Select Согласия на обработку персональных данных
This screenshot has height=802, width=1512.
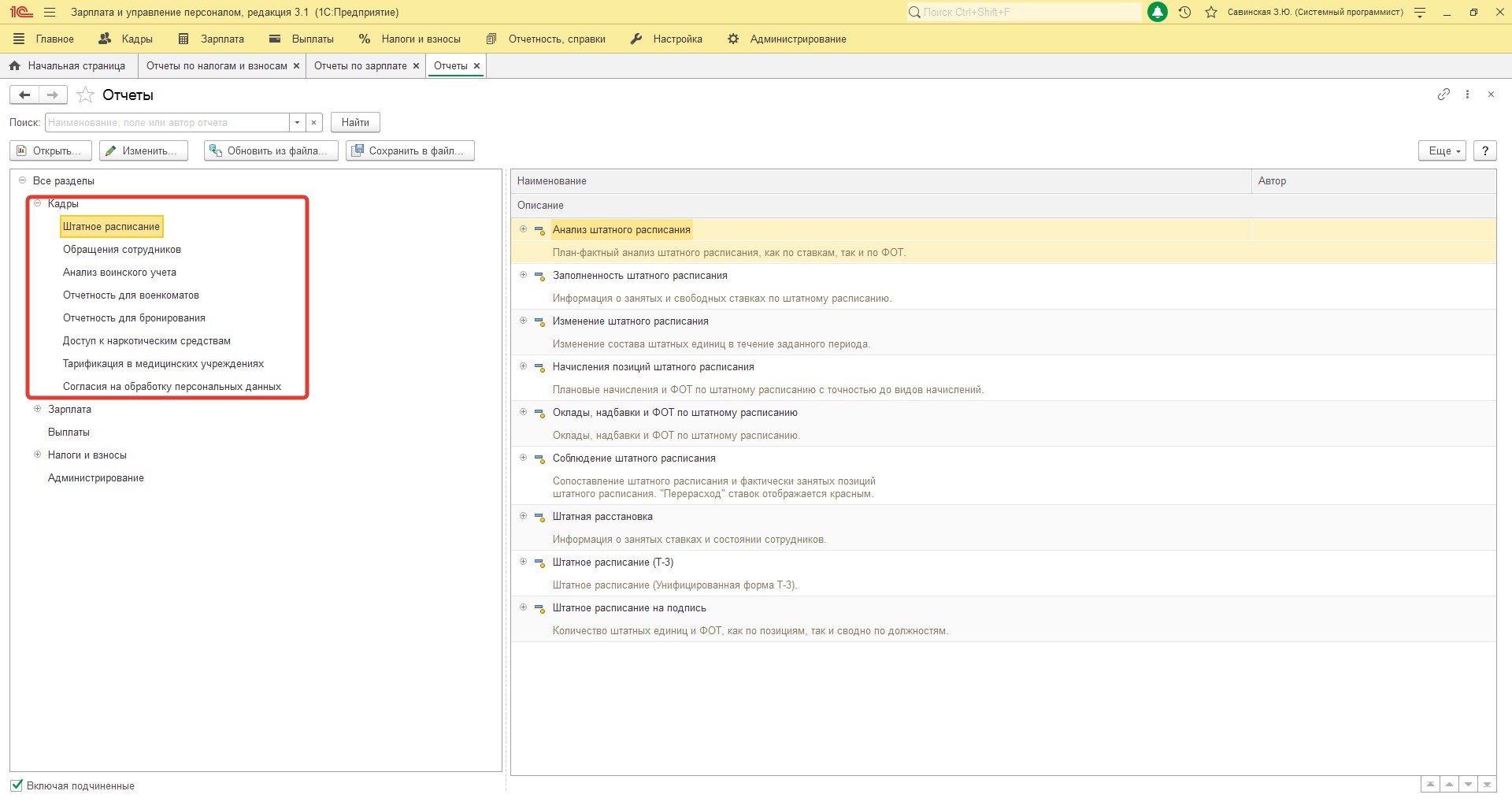point(172,386)
